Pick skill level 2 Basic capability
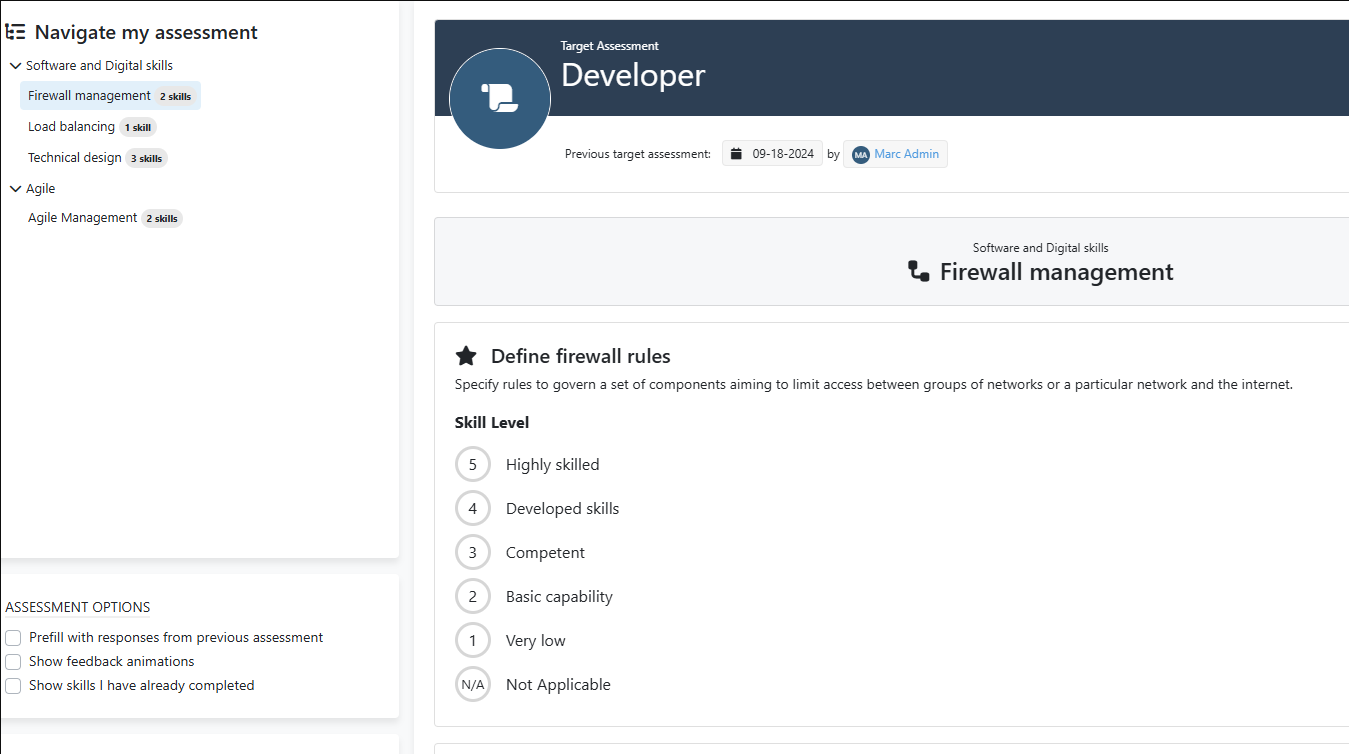Viewport: 1349px width, 754px height. pyautogui.click(x=473, y=596)
